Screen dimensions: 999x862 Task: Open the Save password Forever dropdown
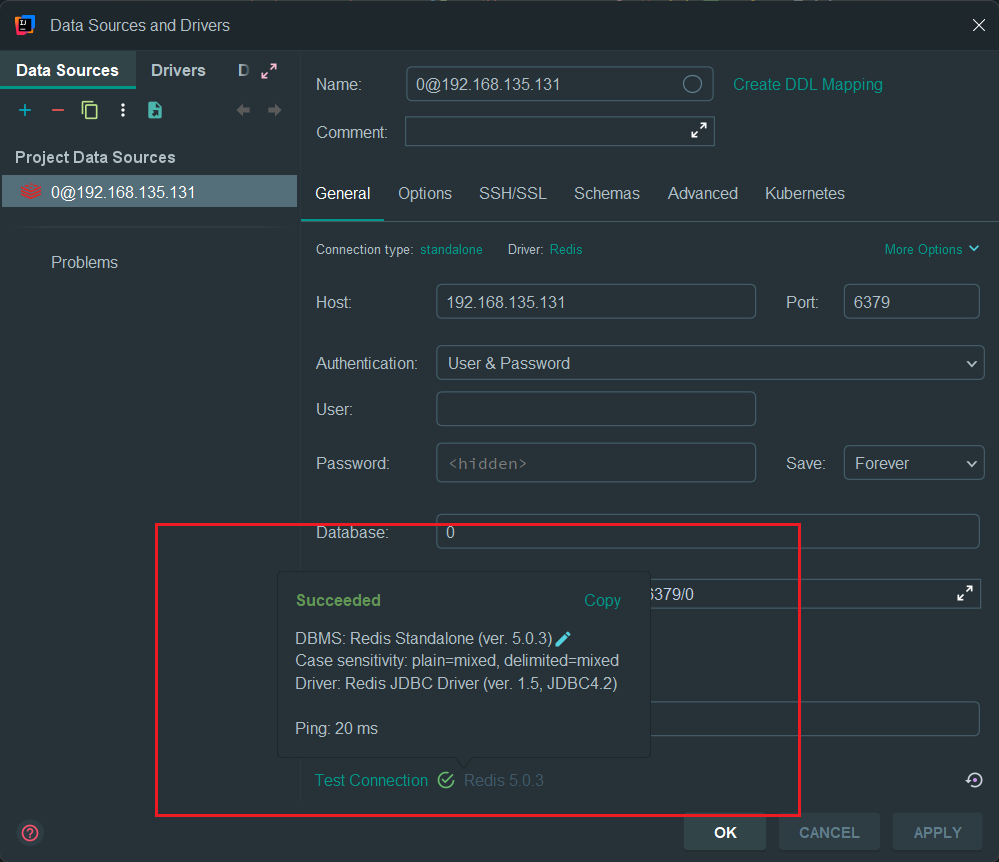914,463
